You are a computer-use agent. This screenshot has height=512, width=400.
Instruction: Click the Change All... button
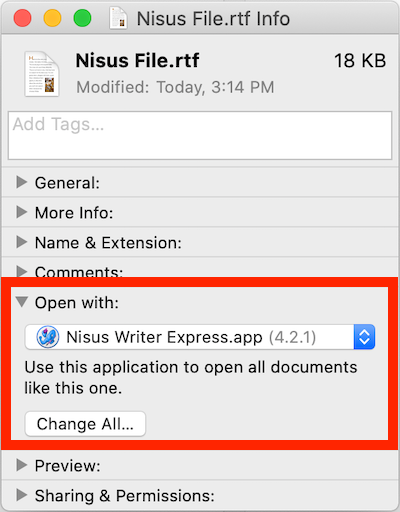tap(85, 424)
